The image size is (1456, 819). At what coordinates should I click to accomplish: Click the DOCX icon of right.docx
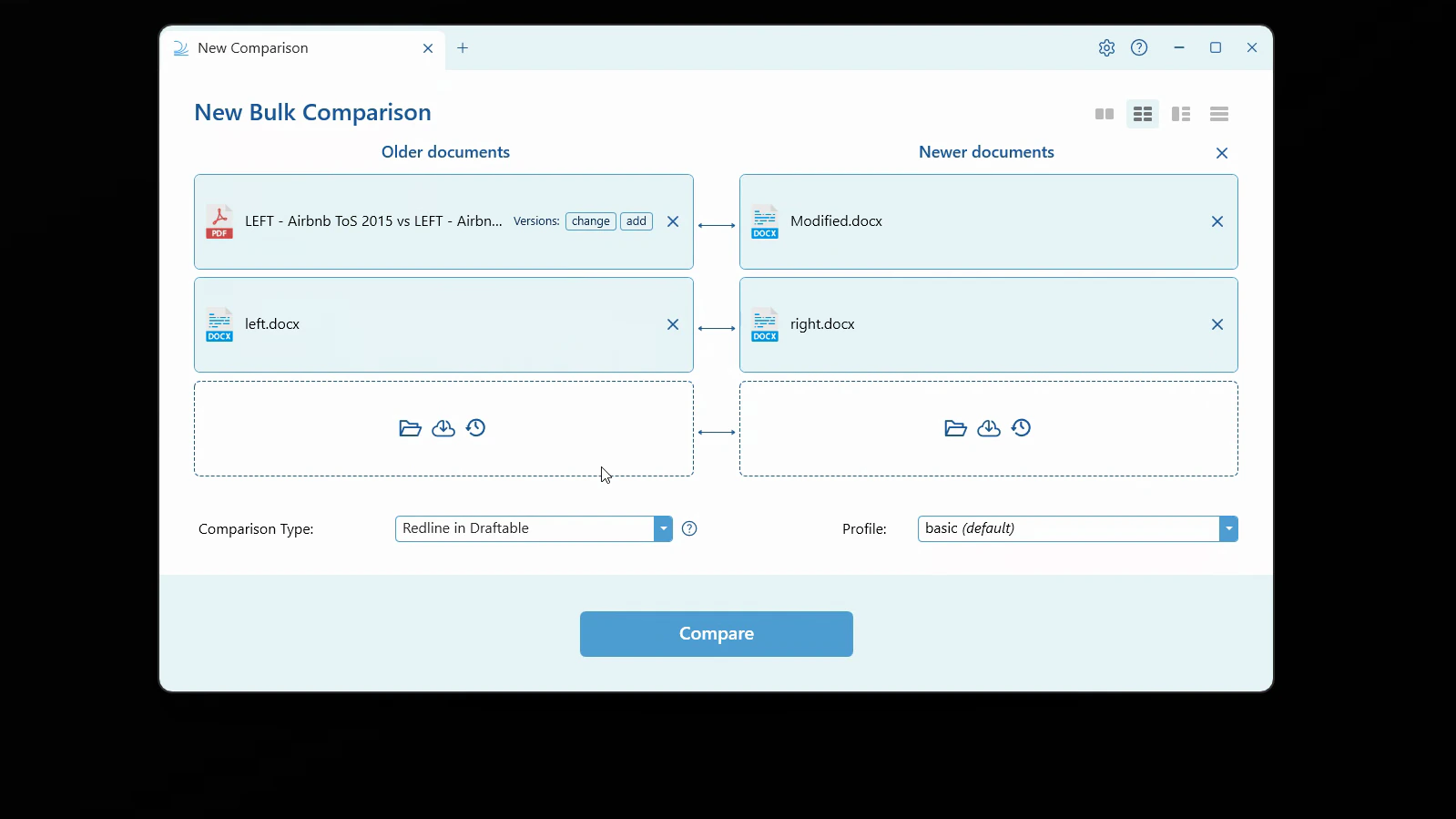tap(765, 324)
